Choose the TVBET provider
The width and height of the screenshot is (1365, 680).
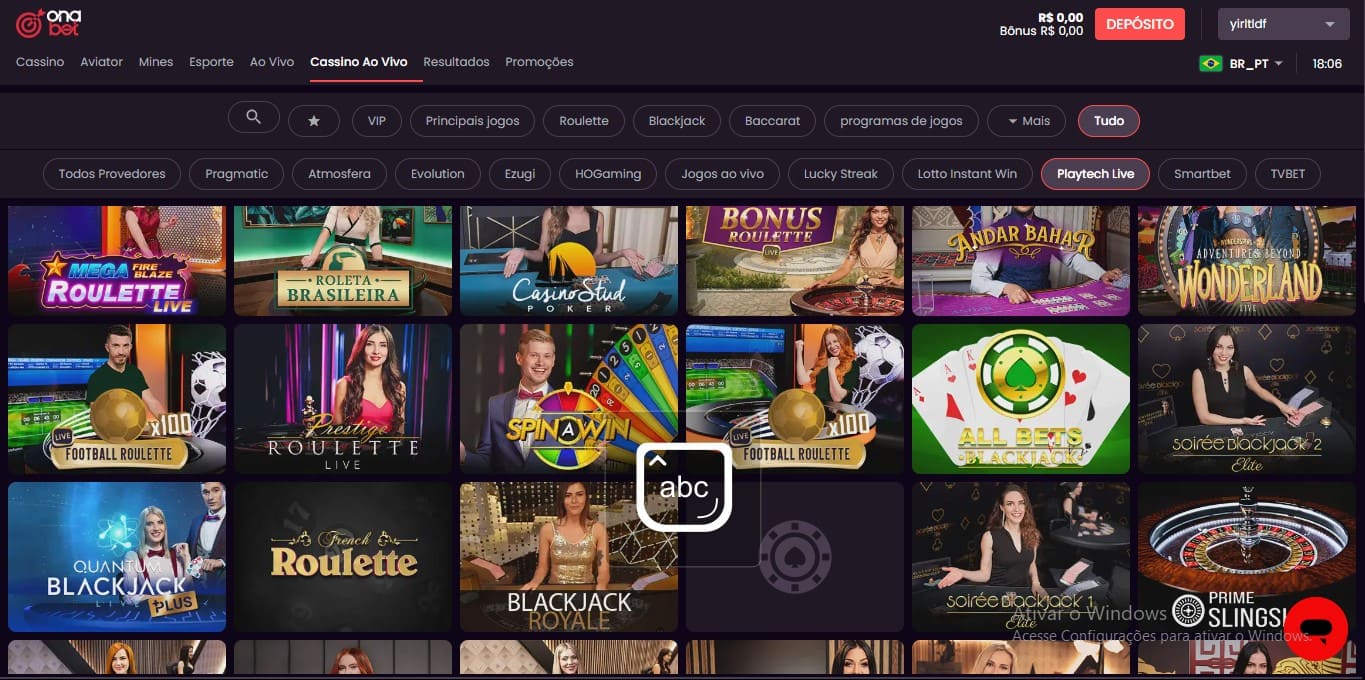click(x=1288, y=174)
